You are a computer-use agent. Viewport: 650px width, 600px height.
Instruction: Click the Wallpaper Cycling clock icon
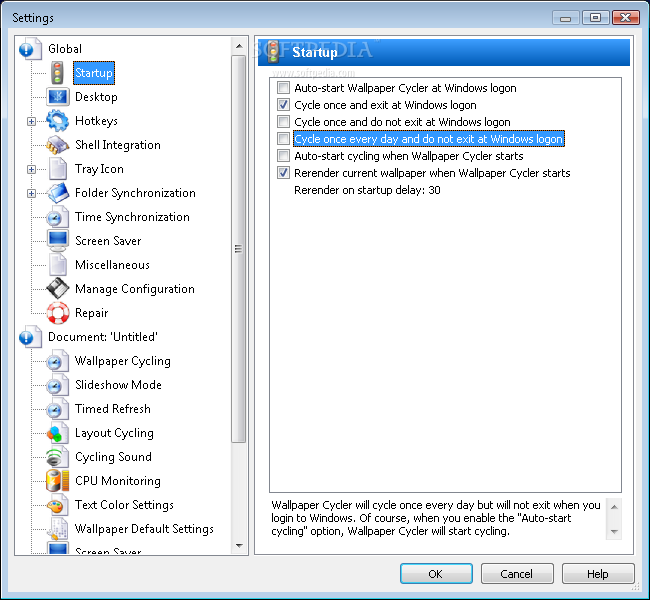[x=58, y=361]
